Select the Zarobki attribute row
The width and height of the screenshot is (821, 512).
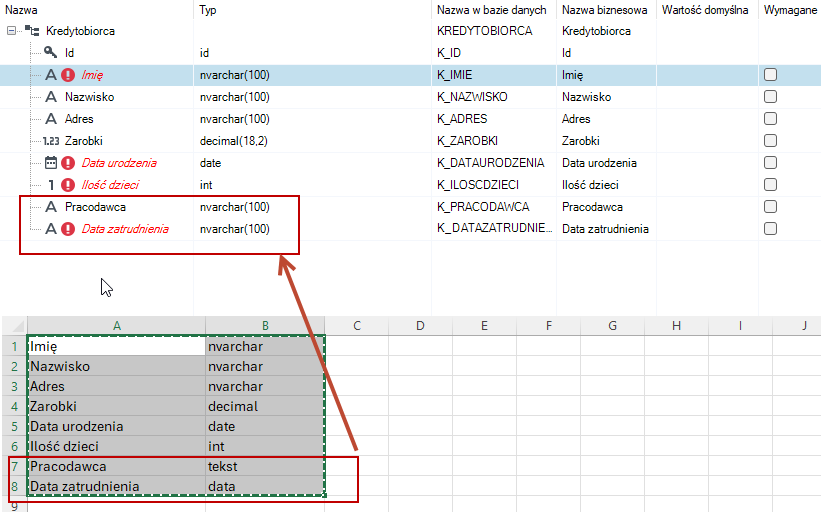click(410, 141)
